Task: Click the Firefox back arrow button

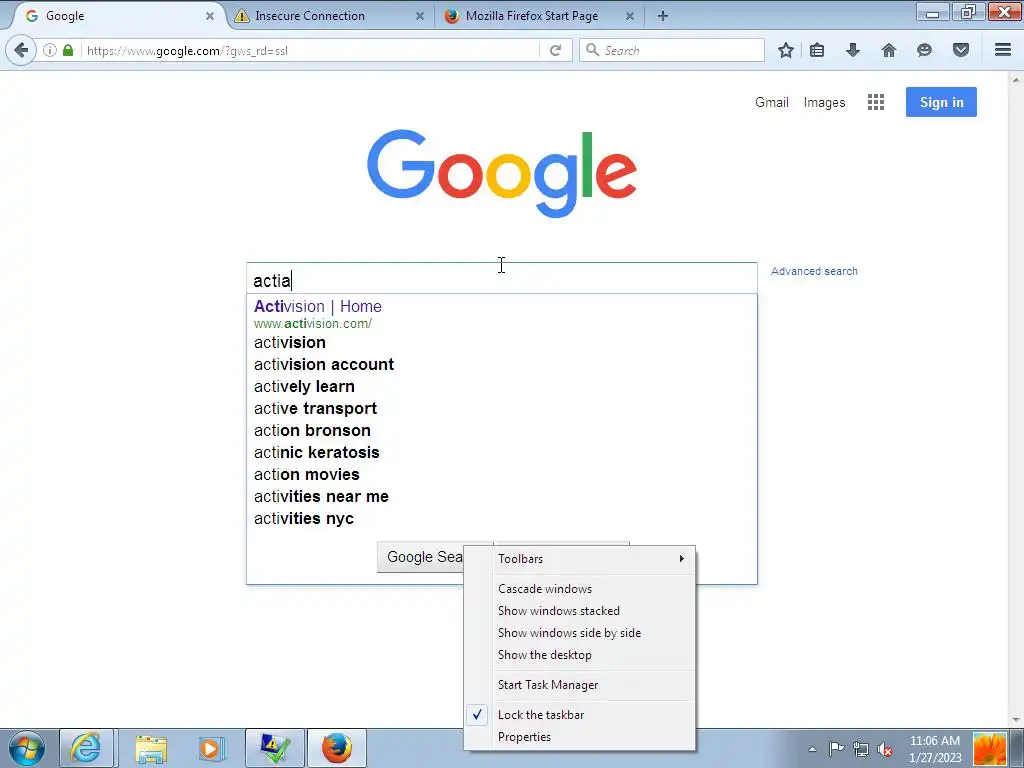Action: [21, 50]
